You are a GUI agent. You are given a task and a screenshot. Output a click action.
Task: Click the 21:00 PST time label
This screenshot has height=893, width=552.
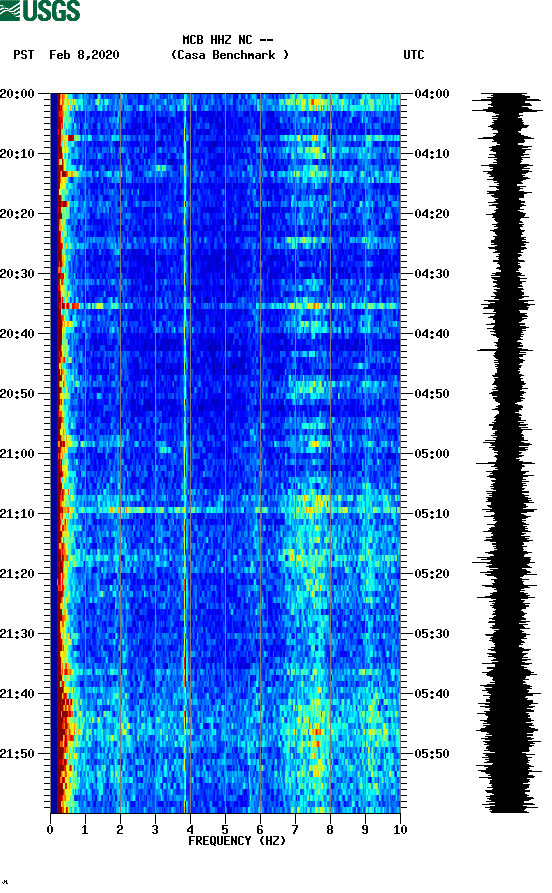17,454
